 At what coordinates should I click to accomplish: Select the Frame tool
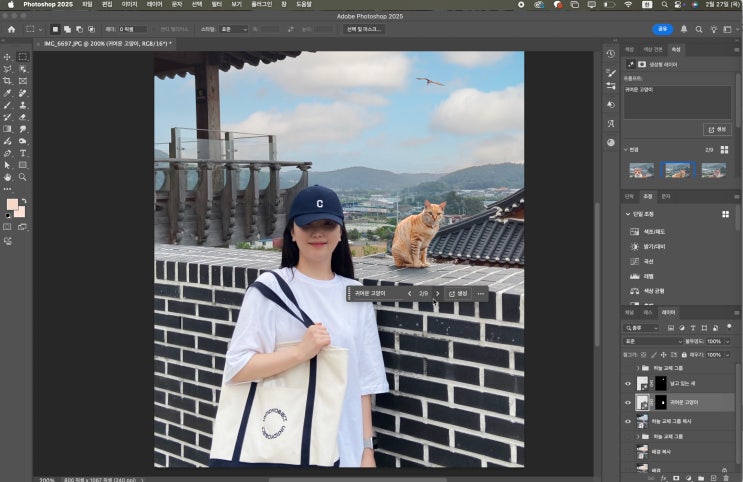pyautogui.click(x=23, y=81)
